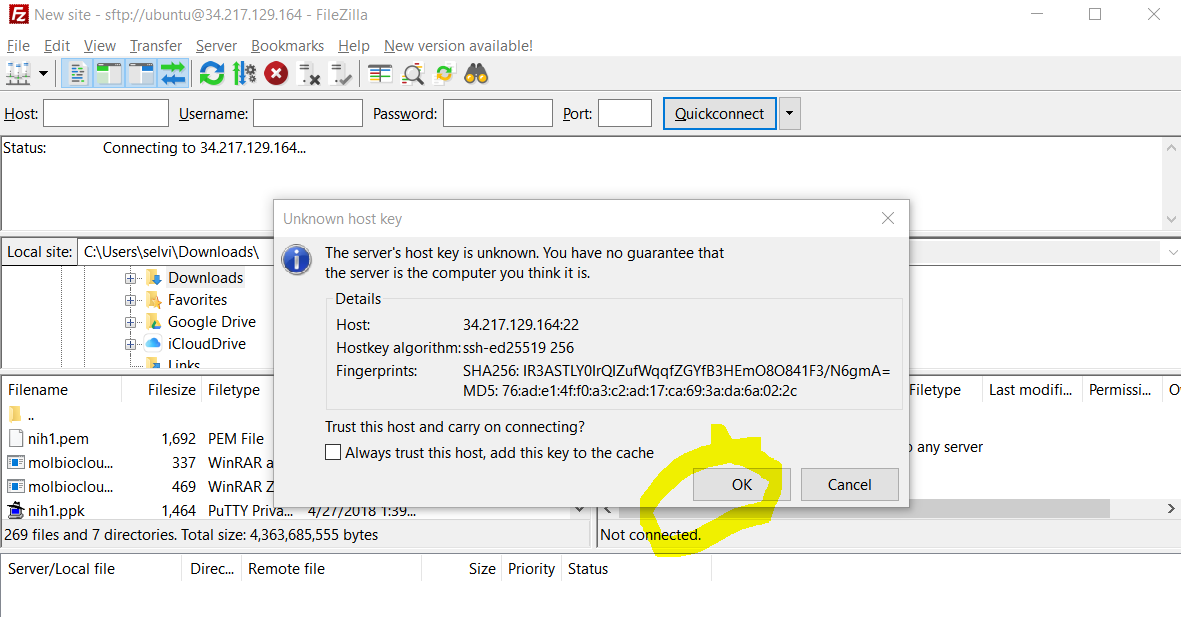Screen dimensions: 1181x617
Task: Sort queue by Server/Local file column
Action: [x=91, y=569]
